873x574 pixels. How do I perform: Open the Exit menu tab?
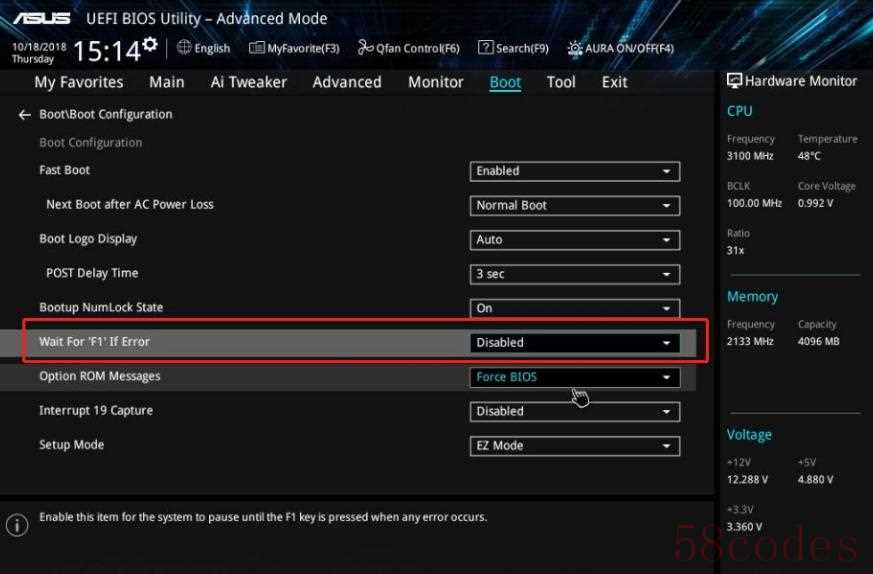point(614,82)
